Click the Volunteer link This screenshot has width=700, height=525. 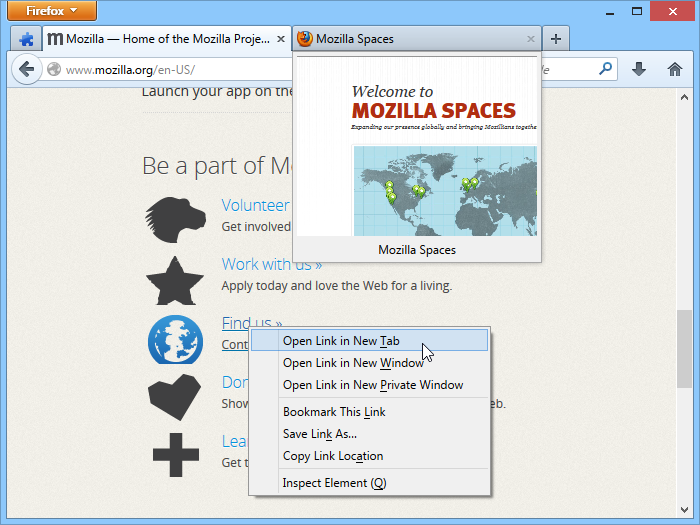(x=255, y=205)
